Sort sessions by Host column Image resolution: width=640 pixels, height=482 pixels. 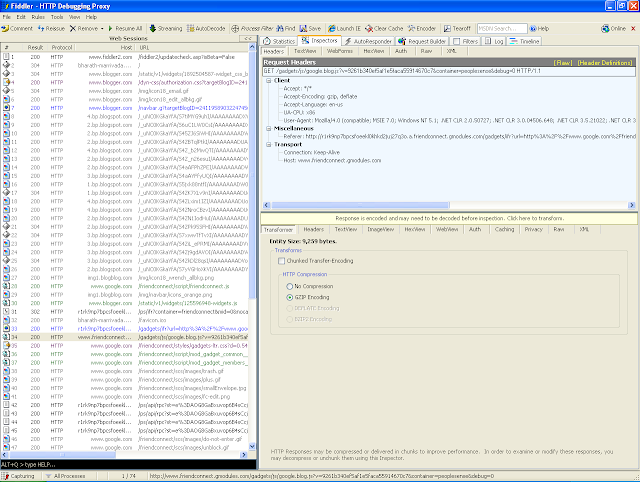(104, 47)
